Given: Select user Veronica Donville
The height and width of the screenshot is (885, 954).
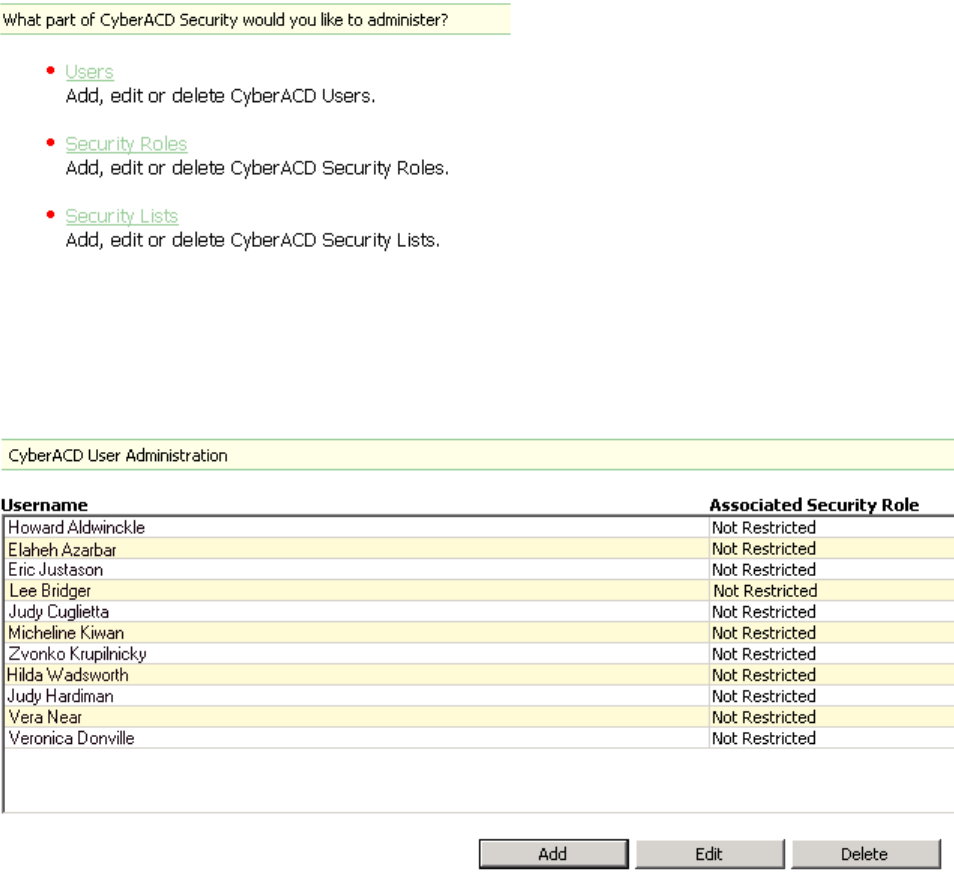Looking at the screenshot, I should [71, 738].
